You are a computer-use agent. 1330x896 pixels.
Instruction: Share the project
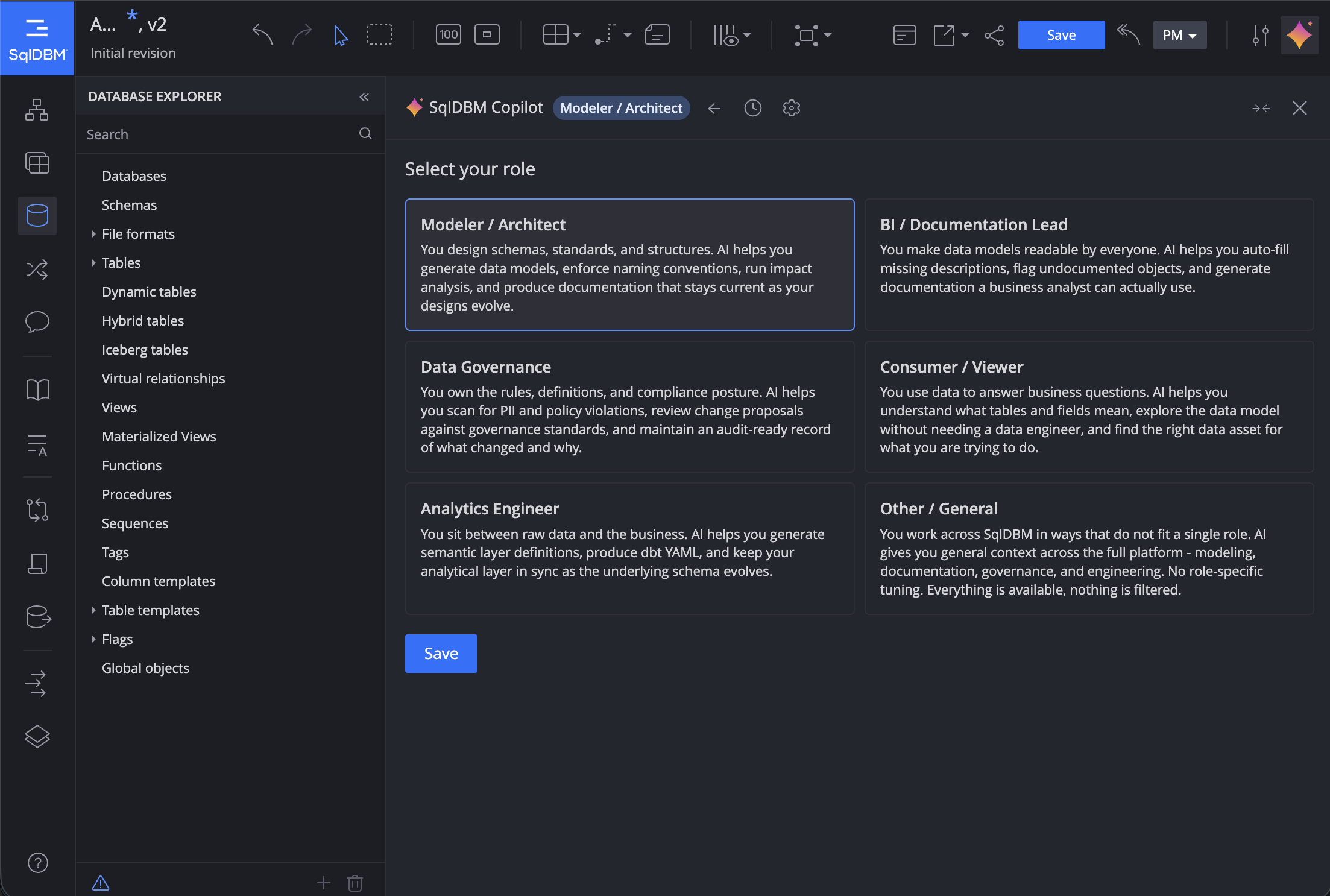[994, 35]
